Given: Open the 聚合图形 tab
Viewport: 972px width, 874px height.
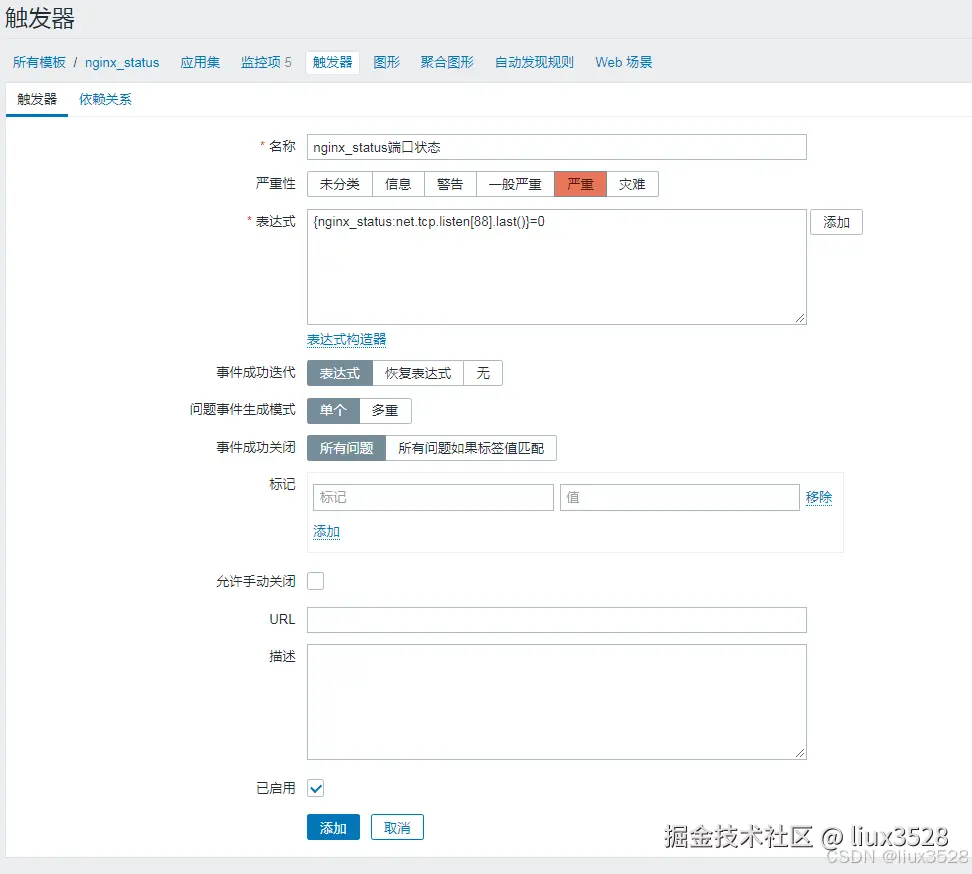Looking at the screenshot, I should (x=447, y=61).
